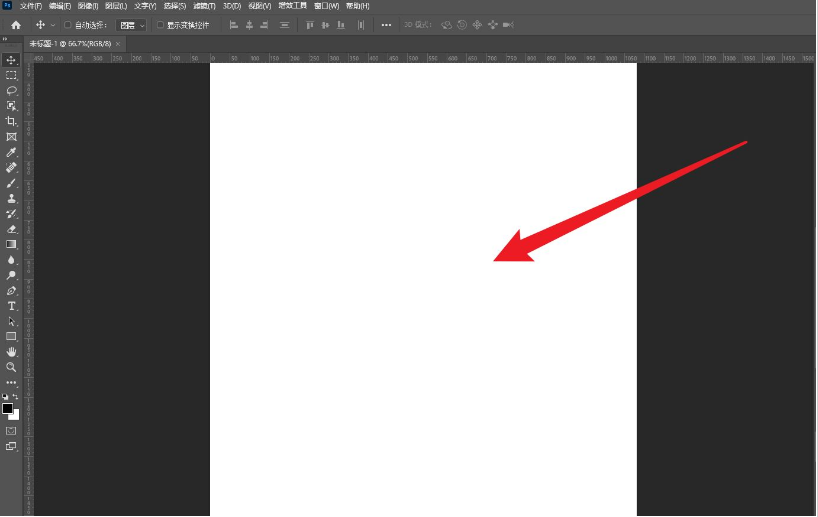This screenshot has width=818, height=517.
Task: Open the 选择(S) menu
Action: (175, 6)
